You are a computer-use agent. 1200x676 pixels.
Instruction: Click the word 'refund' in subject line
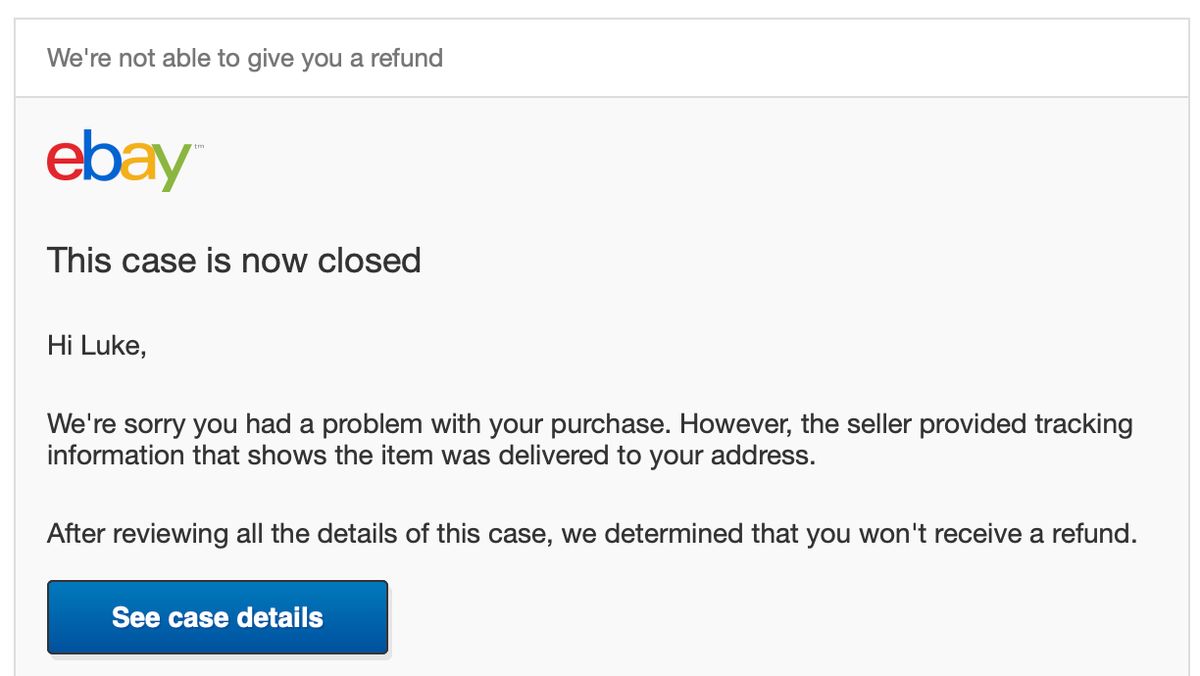(x=406, y=58)
